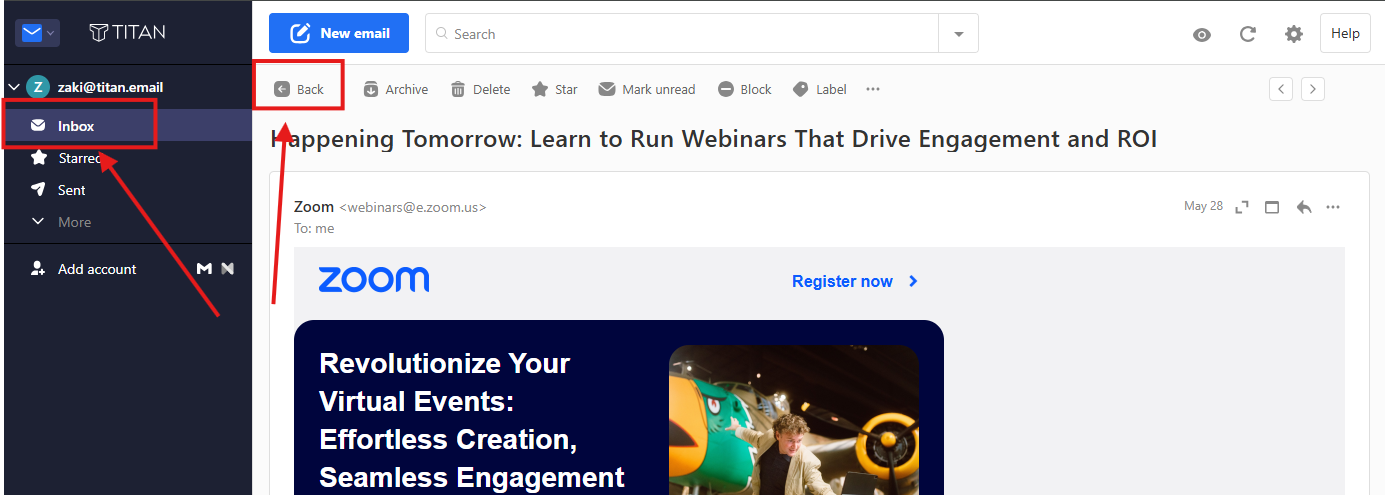This screenshot has height=495, width=1385.
Task: Apply a Label to the email
Action: pyautogui.click(x=820, y=89)
